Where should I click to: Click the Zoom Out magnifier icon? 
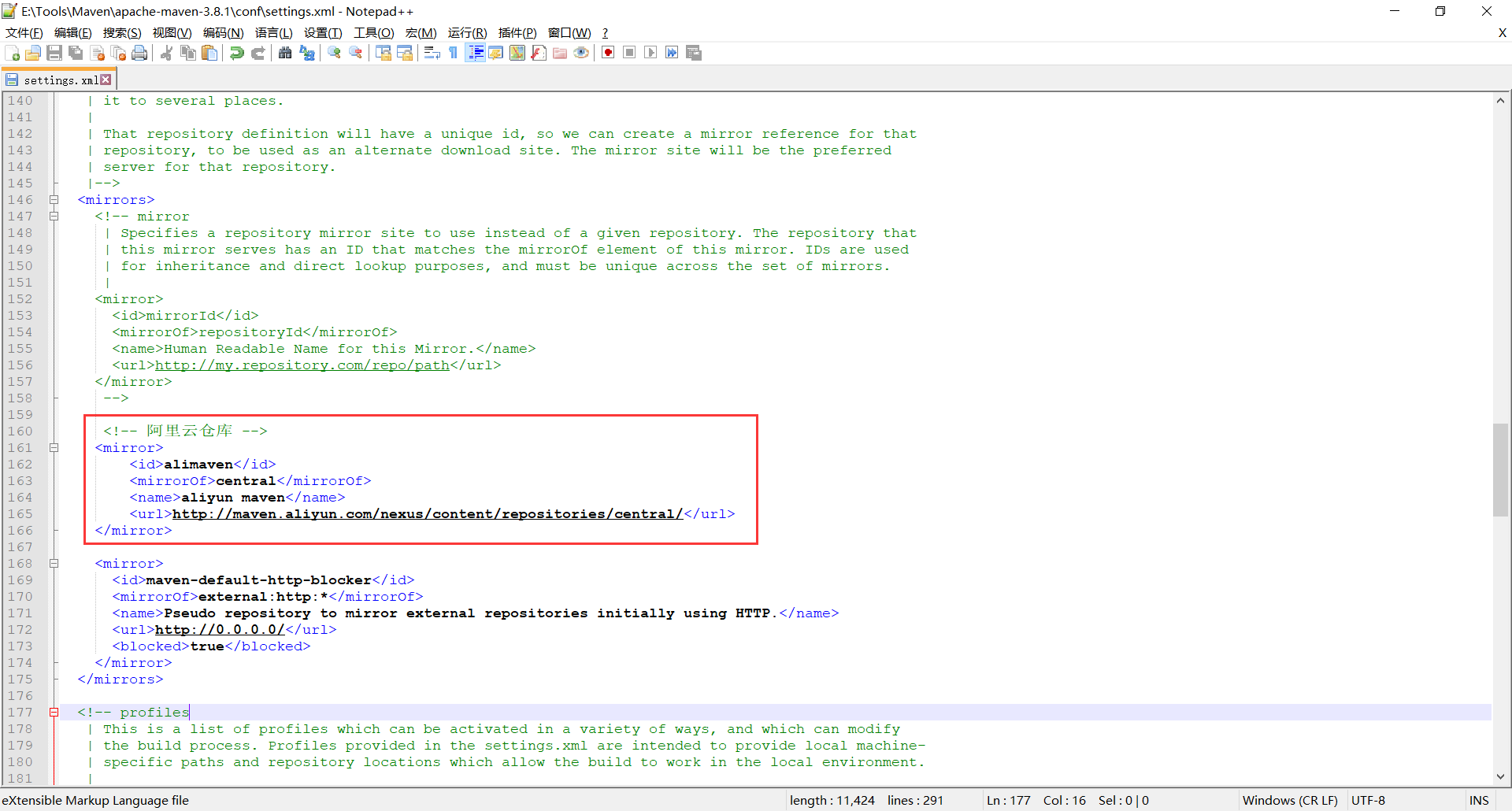click(x=356, y=53)
